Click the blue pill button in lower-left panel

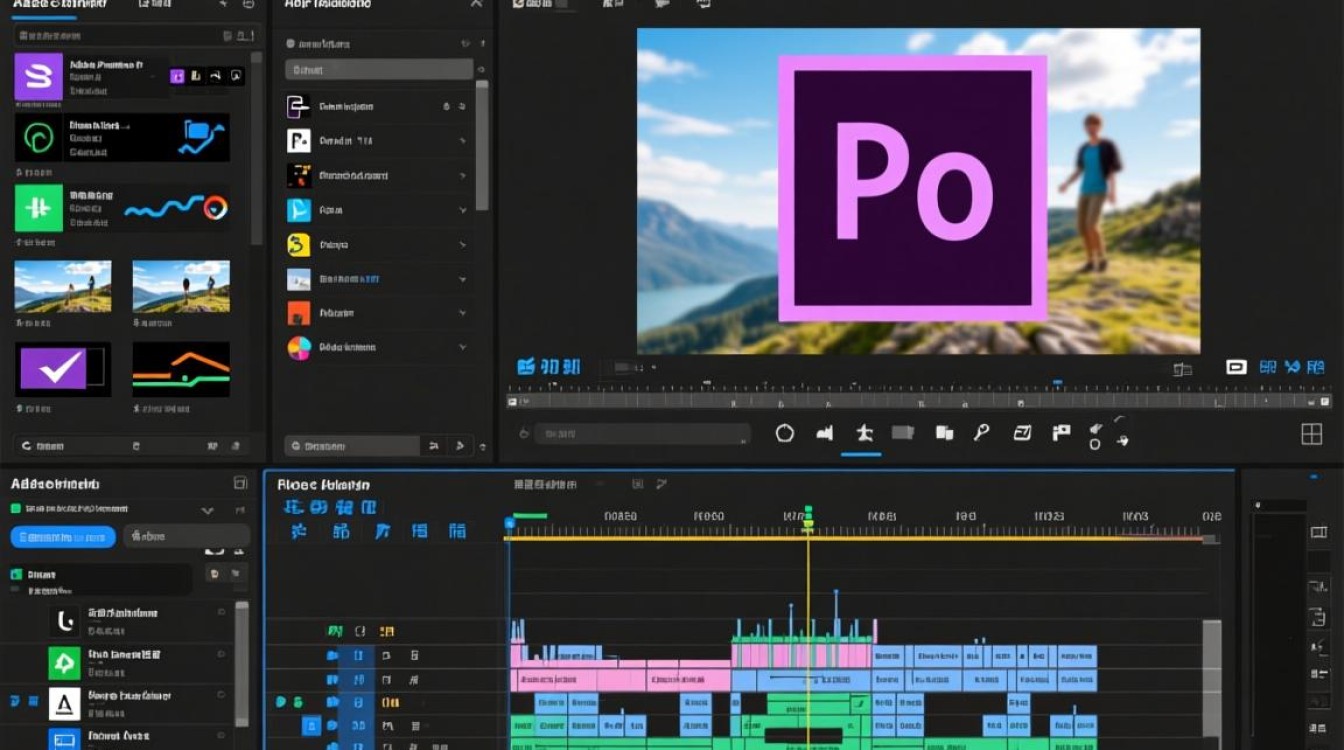[x=63, y=537]
